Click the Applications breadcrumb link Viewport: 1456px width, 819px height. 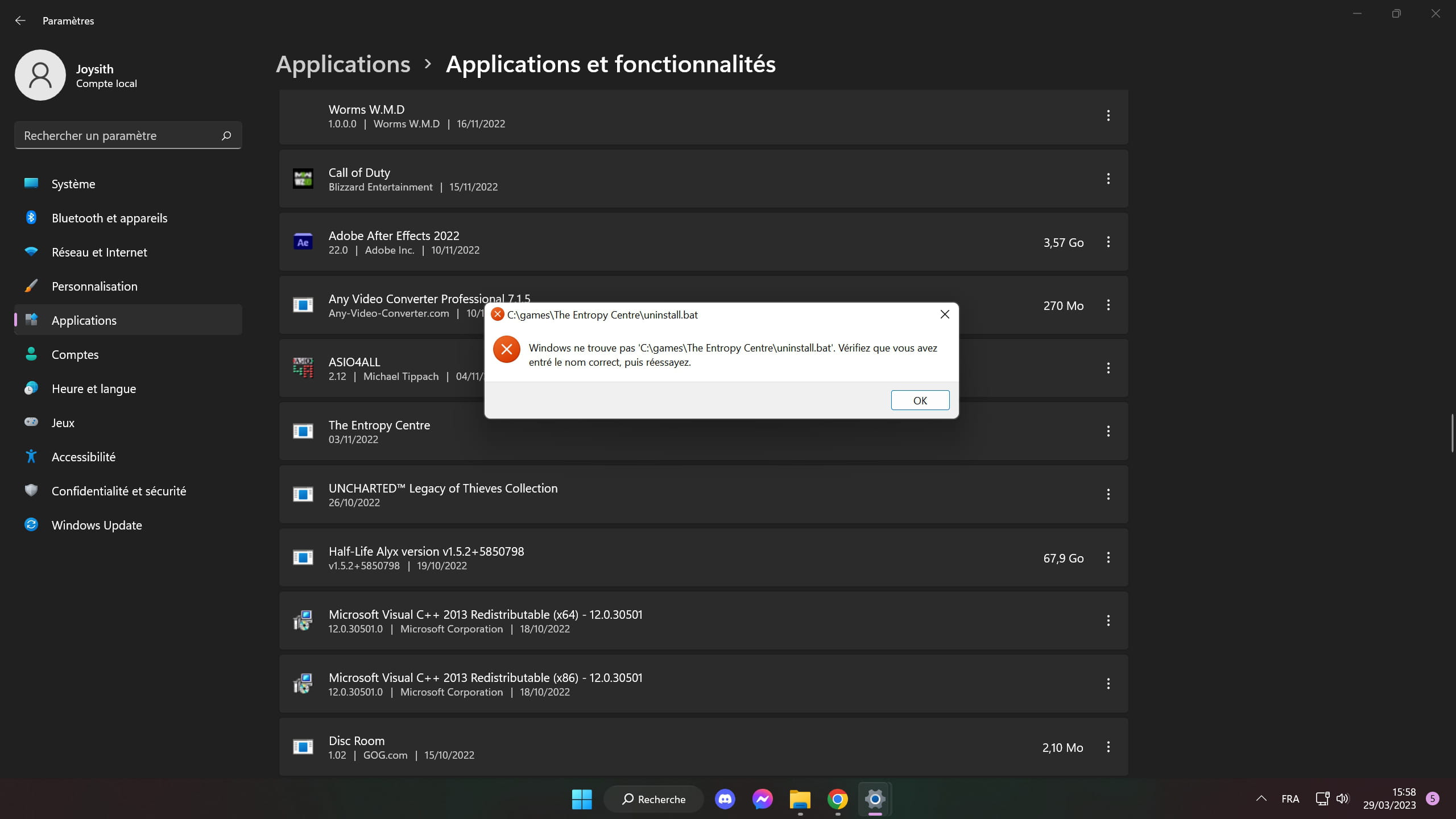[343, 64]
